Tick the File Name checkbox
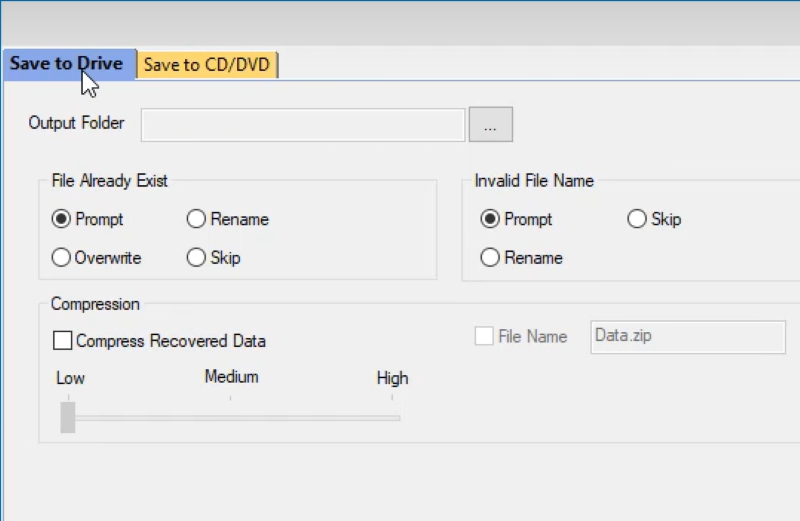Screen dimensions: 800x521 [484, 336]
